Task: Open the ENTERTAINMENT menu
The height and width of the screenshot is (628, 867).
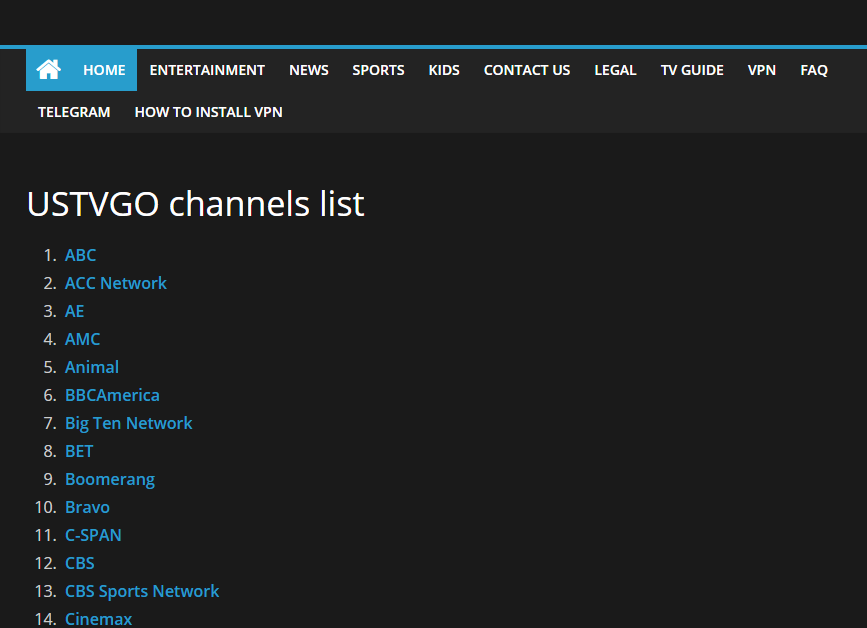Action: tap(207, 70)
